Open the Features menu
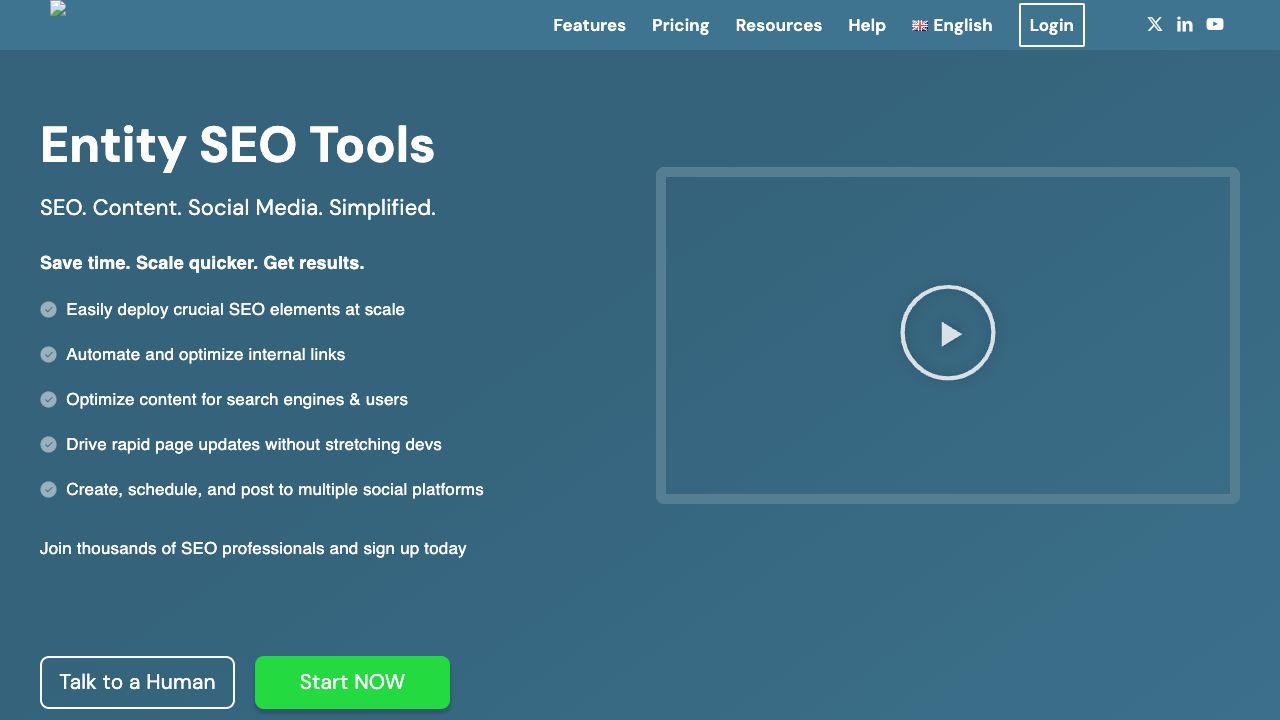This screenshot has height=720, width=1280. [590, 25]
